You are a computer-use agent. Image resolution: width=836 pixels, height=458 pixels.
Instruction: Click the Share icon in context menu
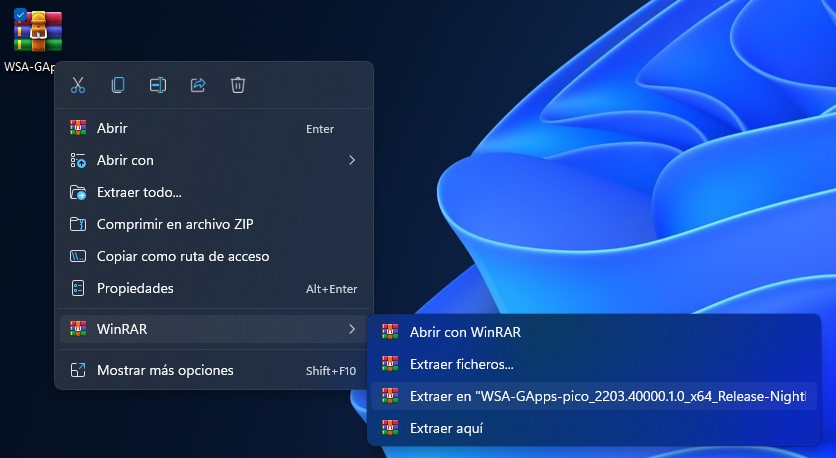pyautogui.click(x=198, y=85)
